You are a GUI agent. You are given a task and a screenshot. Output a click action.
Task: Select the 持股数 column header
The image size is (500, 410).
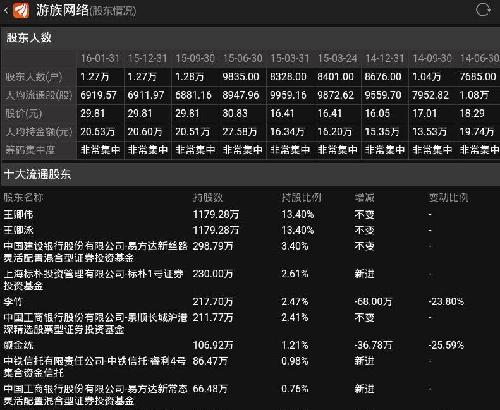pos(208,198)
